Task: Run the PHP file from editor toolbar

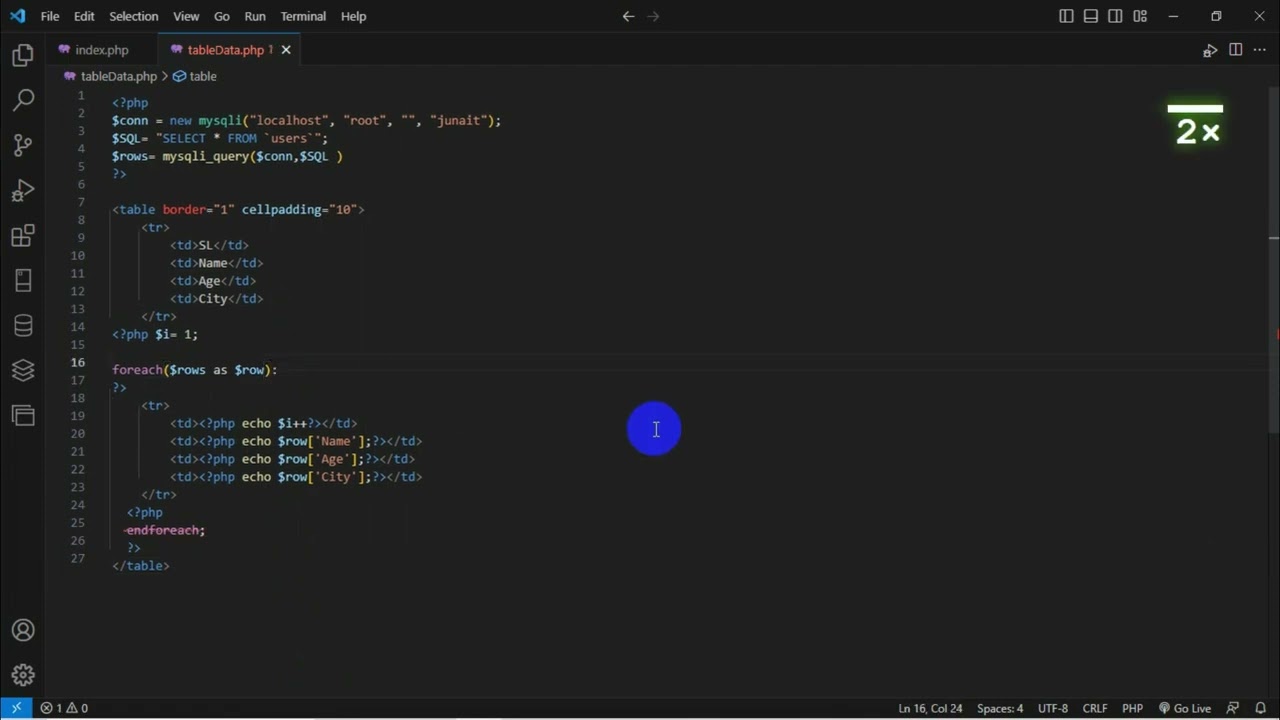Action: click(x=1210, y=50)
